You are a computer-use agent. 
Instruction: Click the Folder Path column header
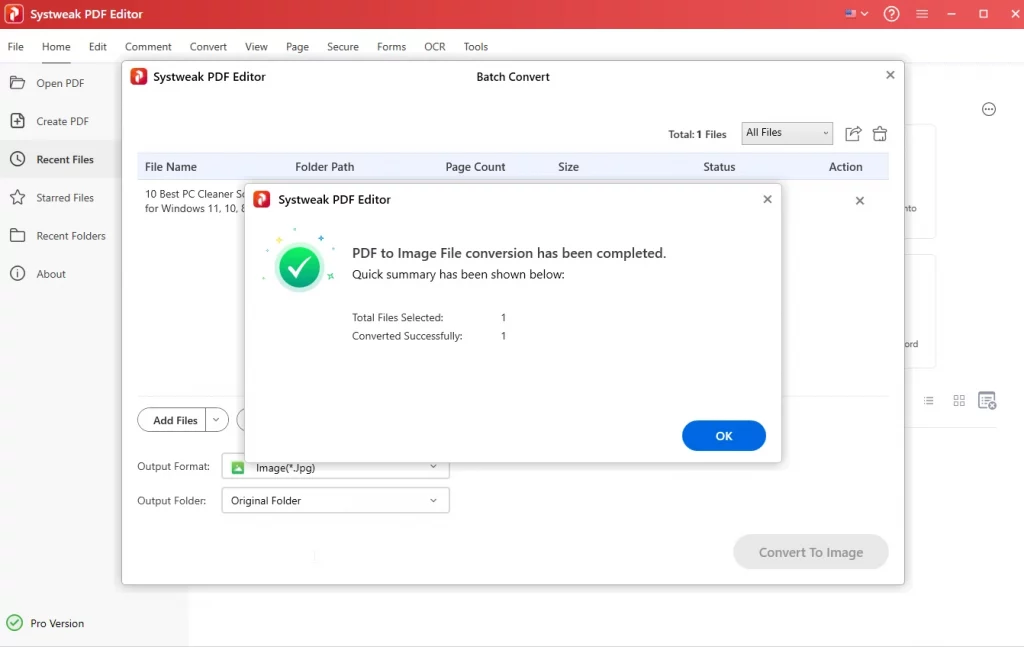coord(325,166)
